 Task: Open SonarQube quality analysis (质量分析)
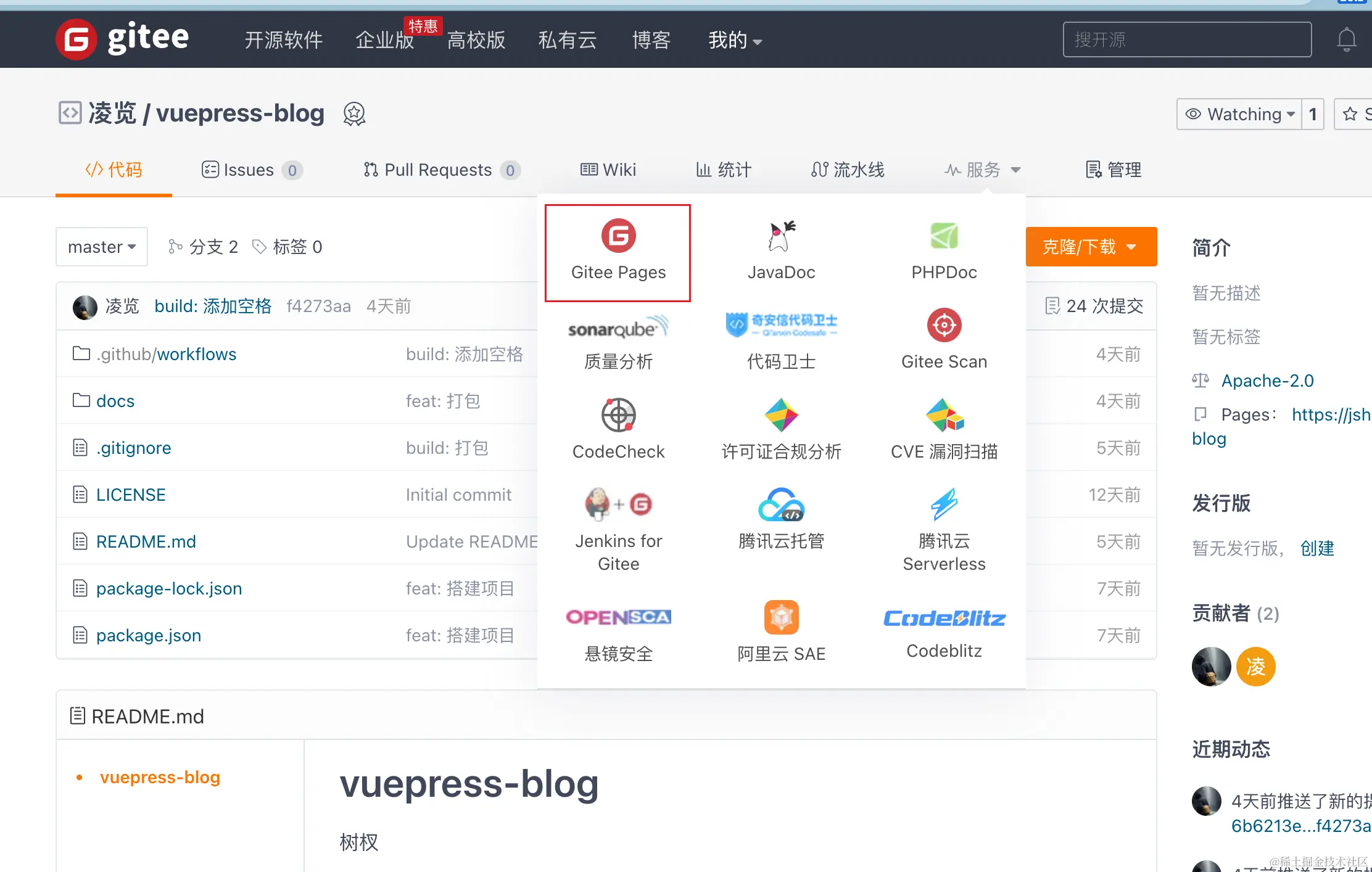click(618, 342)
